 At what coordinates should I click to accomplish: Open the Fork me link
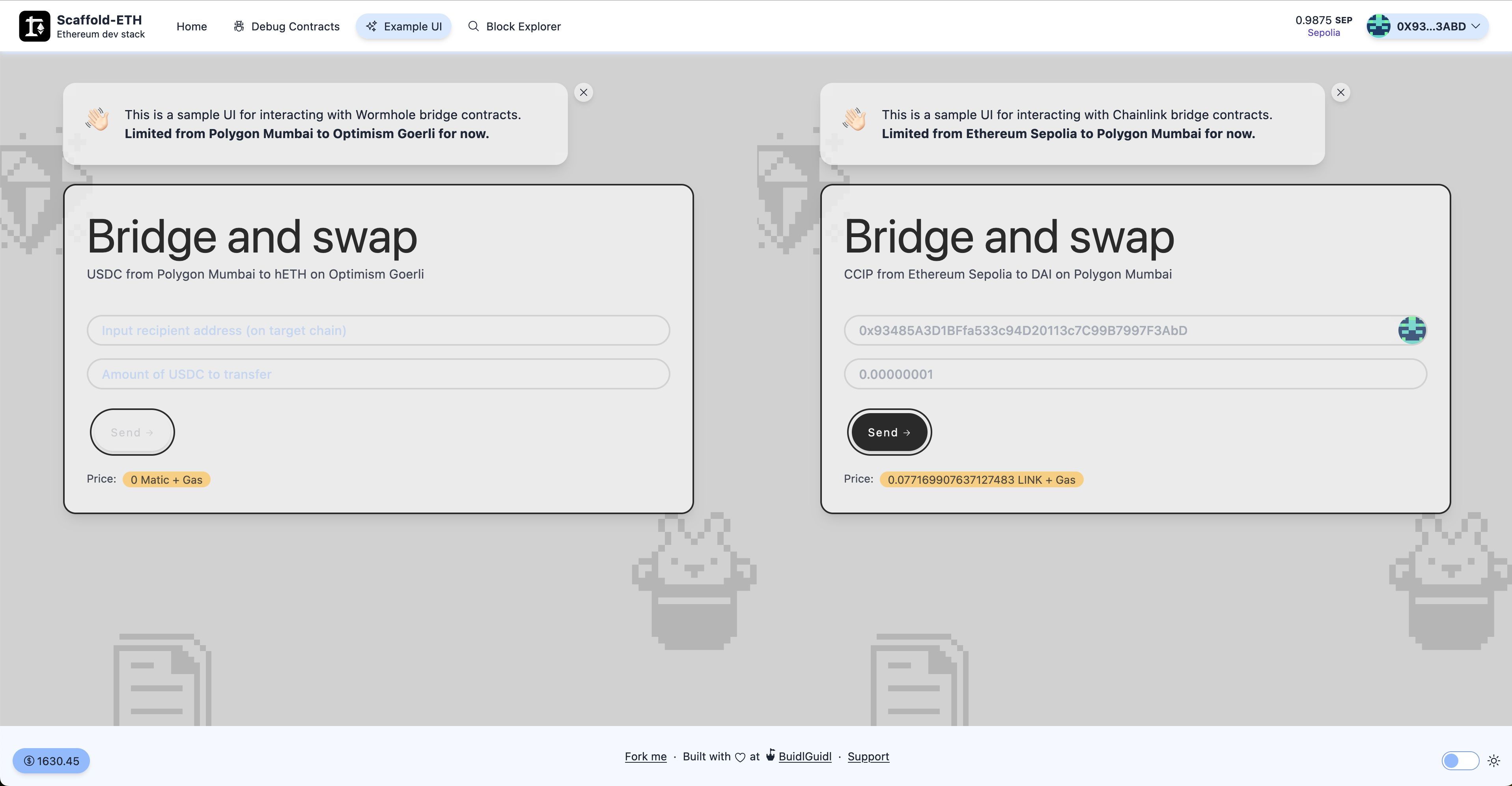[x=646, y=757]
